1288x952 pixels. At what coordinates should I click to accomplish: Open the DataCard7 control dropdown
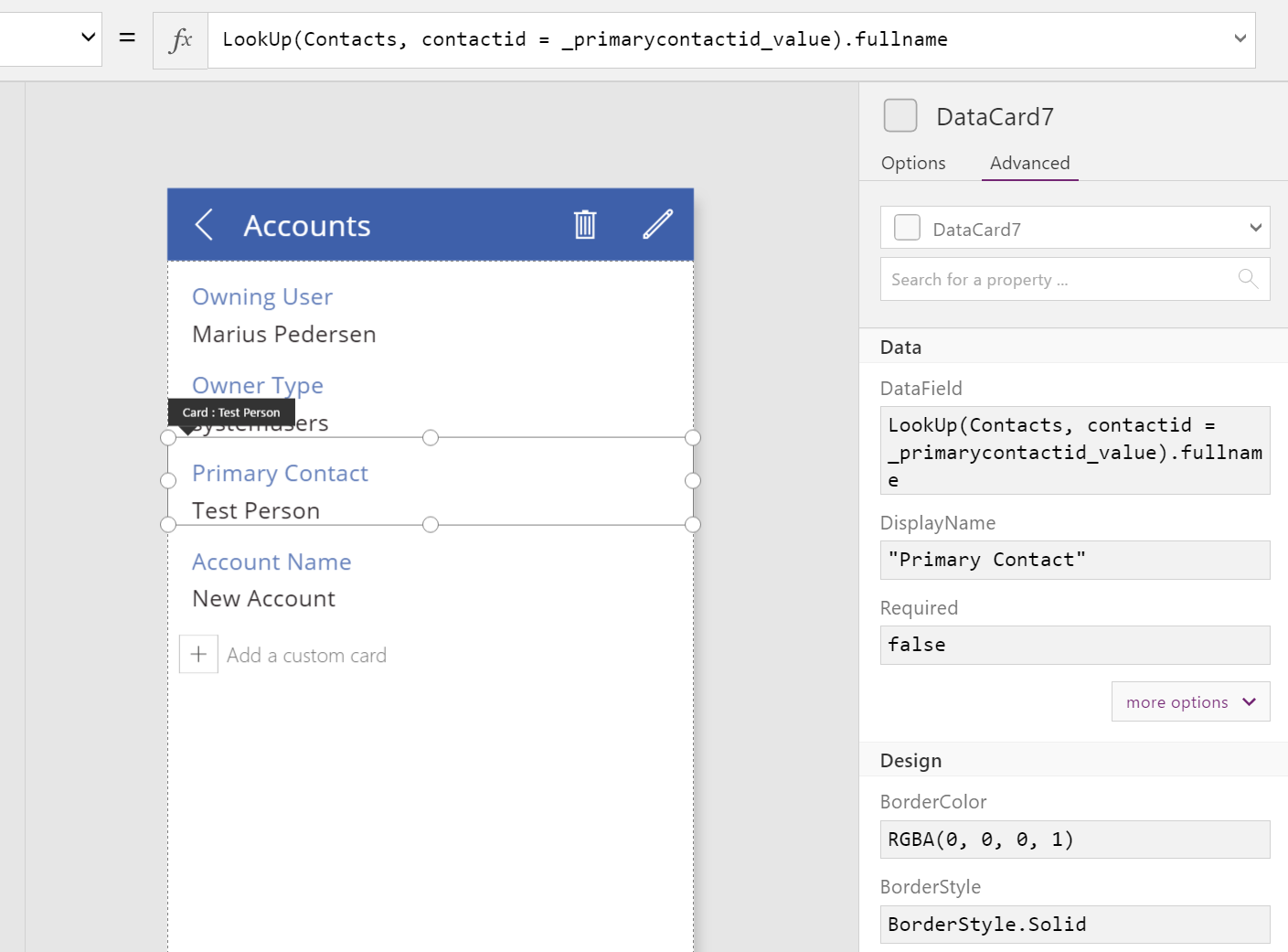(1255, 228)
